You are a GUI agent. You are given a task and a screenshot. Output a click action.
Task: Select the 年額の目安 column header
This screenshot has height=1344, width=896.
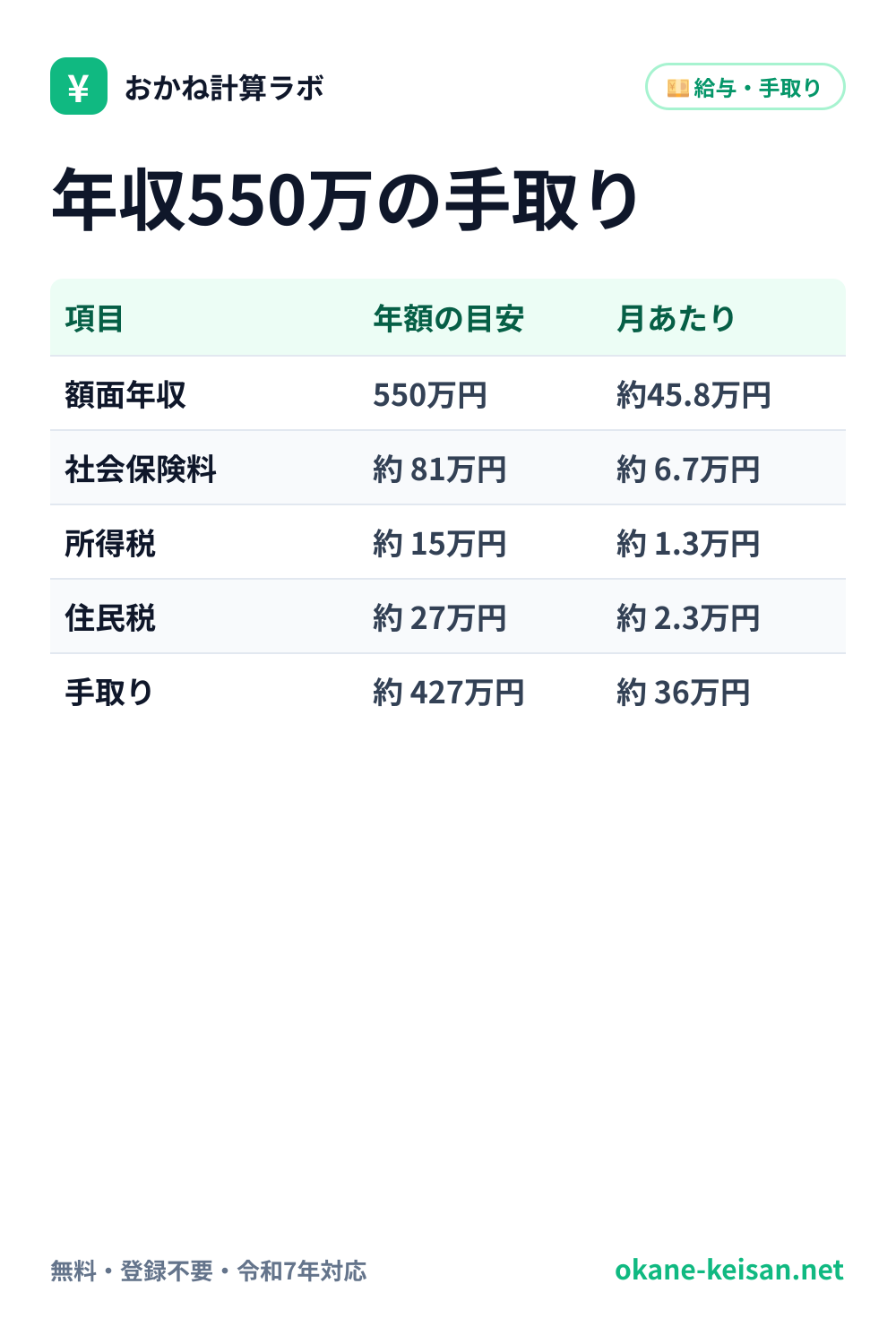pyautogui.click(x=449, y=318)
